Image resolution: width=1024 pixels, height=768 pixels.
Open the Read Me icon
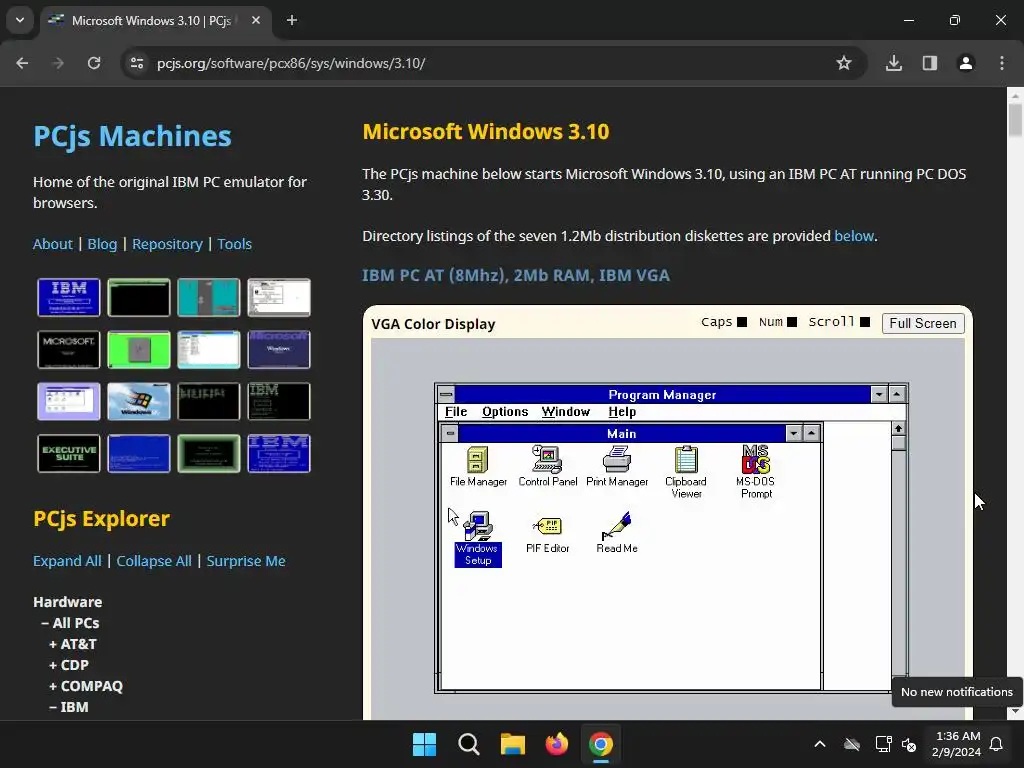coord(616,534)
